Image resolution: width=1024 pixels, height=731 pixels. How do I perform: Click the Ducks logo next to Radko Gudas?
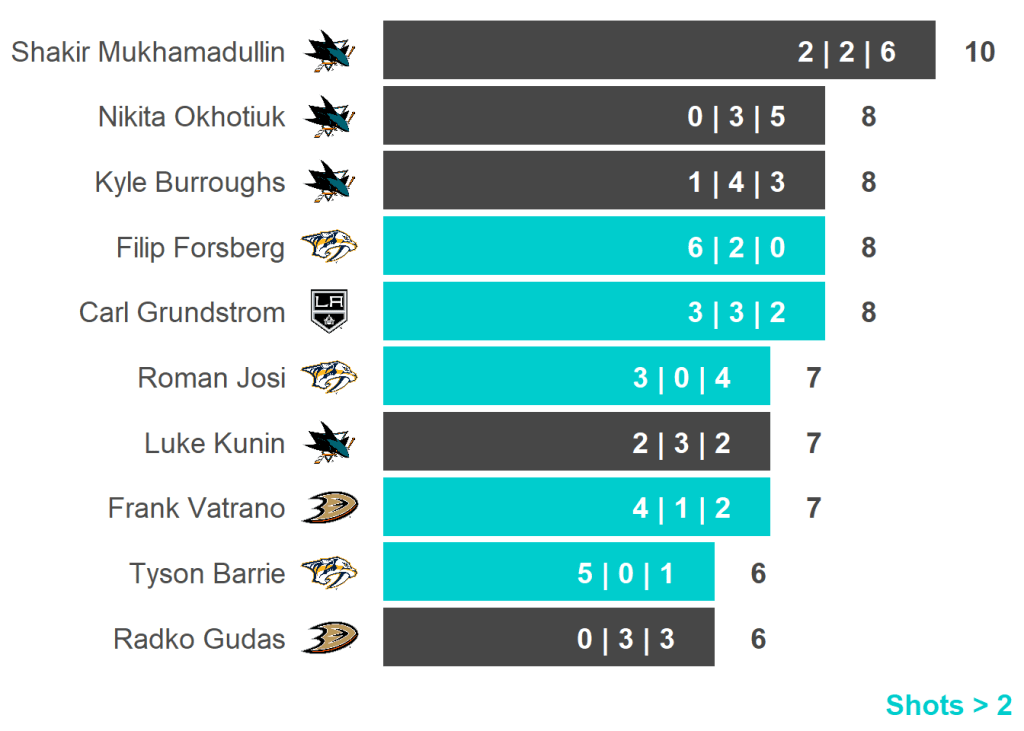pos(331,638)
